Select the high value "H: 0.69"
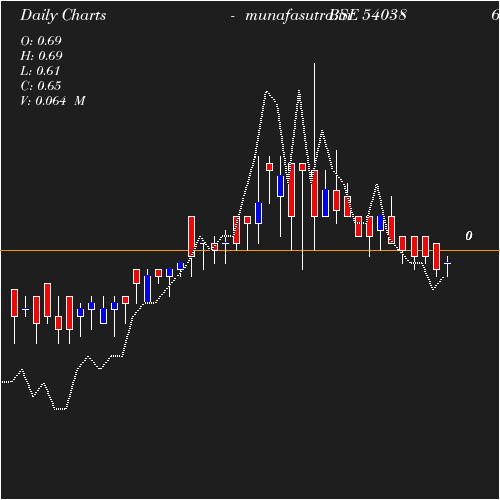 [x=41, y=56]
